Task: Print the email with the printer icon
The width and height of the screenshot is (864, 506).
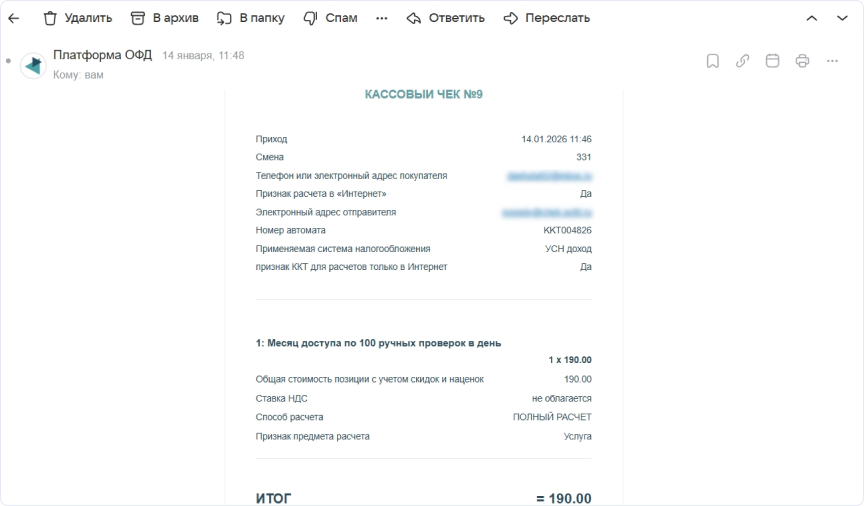Action: pos(802,61)
